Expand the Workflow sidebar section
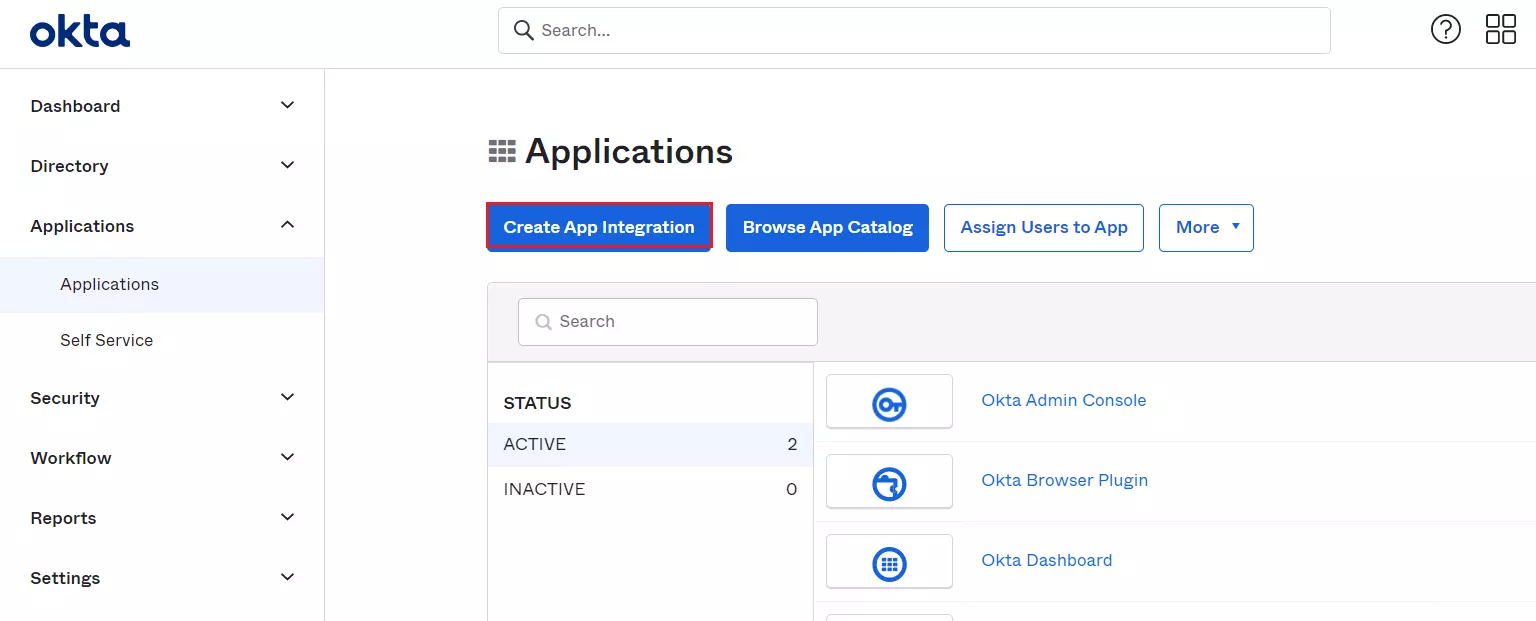 coord(162,458)
